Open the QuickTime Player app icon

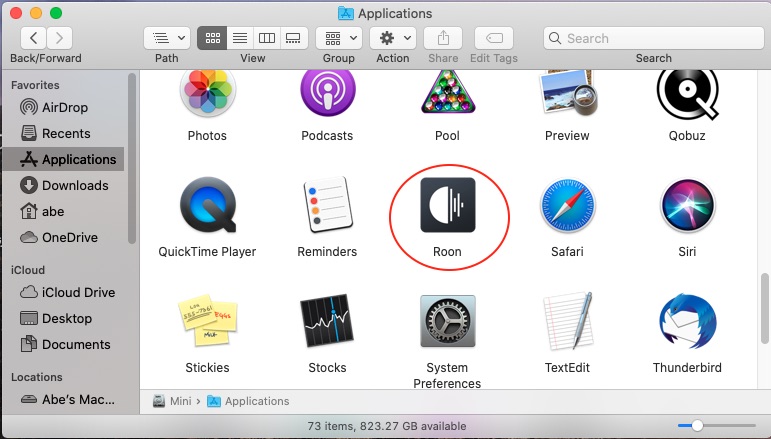[x=207, y=205]
